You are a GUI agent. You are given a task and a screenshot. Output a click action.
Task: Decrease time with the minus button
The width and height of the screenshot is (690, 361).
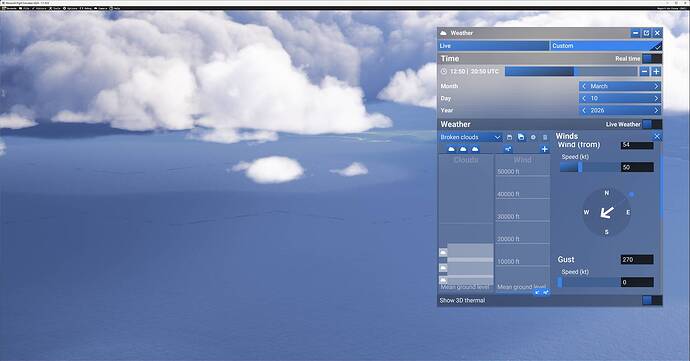645,71
